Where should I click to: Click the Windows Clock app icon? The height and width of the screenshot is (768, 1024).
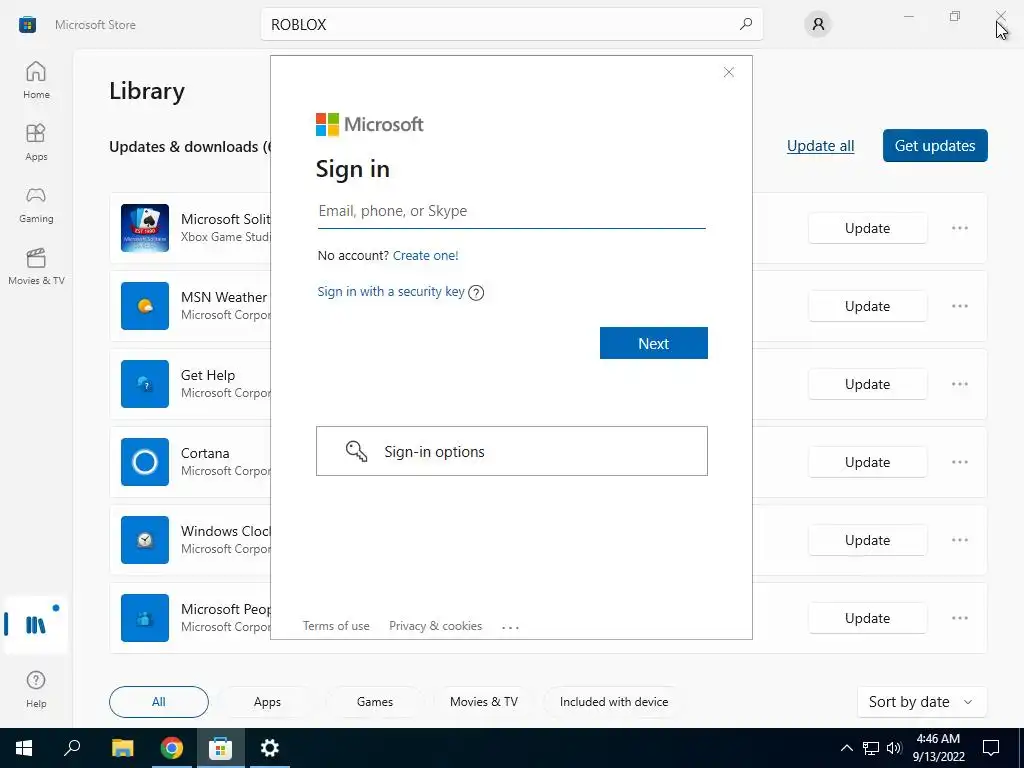tap(145, 540)
